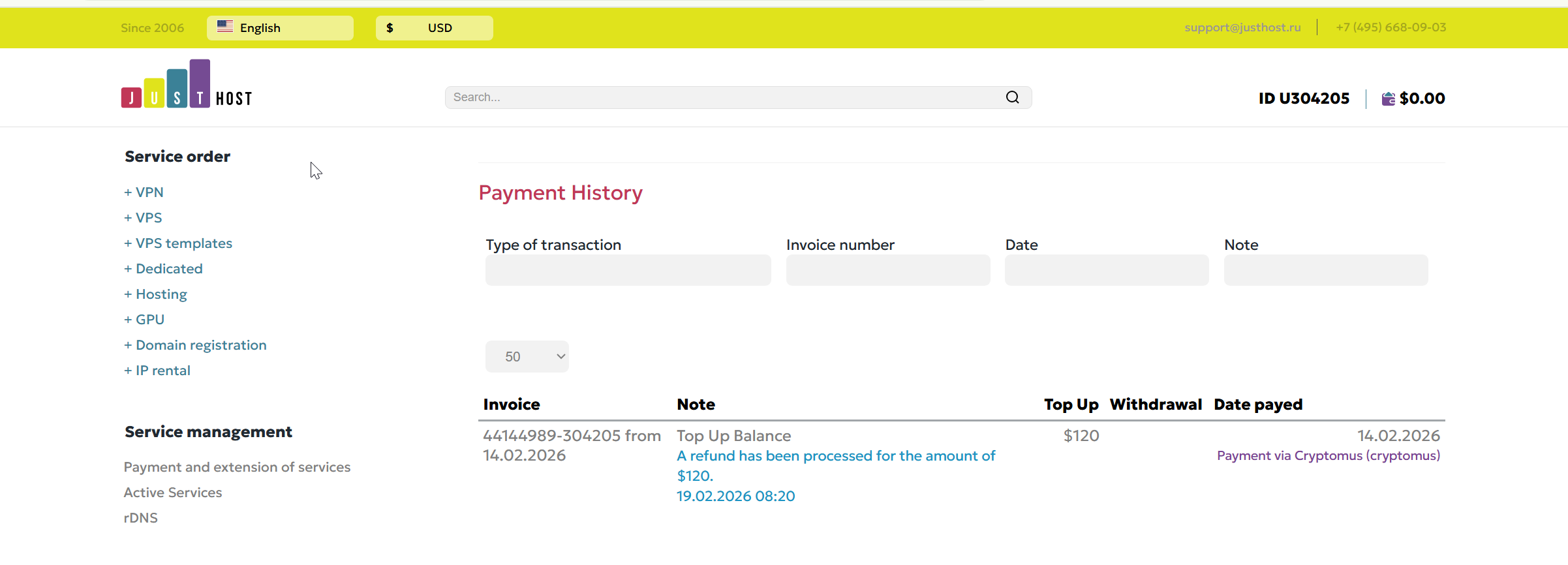Screen dimensions: 1568x565
Task: Expand the VPS templates menu item
Action: (x=178, y=243)
